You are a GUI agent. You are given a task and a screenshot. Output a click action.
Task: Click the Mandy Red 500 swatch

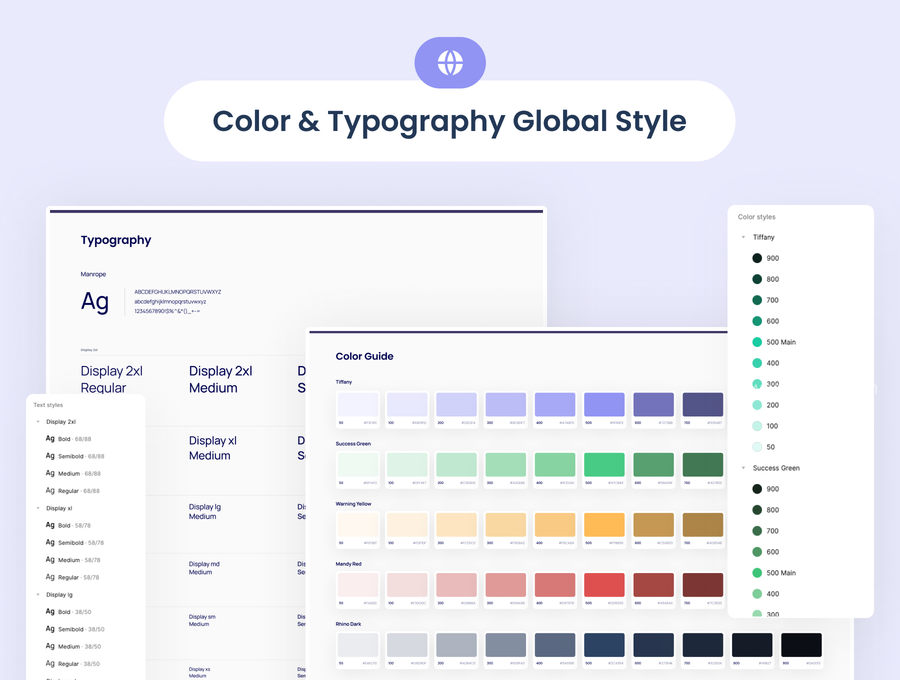coord(604,585)
